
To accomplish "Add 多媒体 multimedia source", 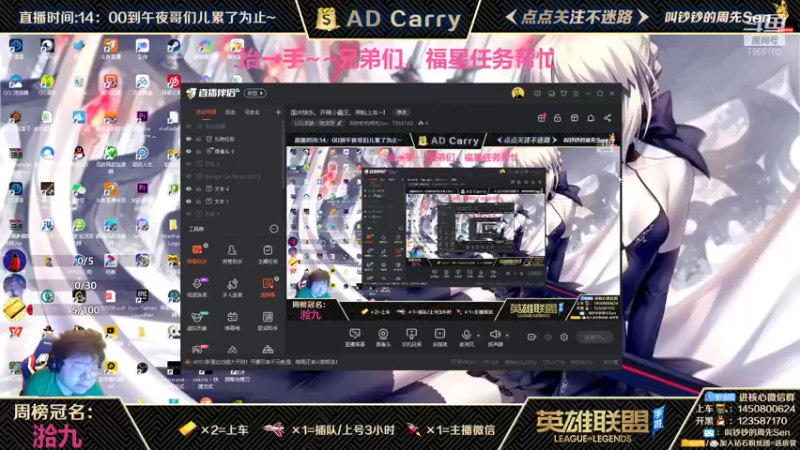I will 439,337.
